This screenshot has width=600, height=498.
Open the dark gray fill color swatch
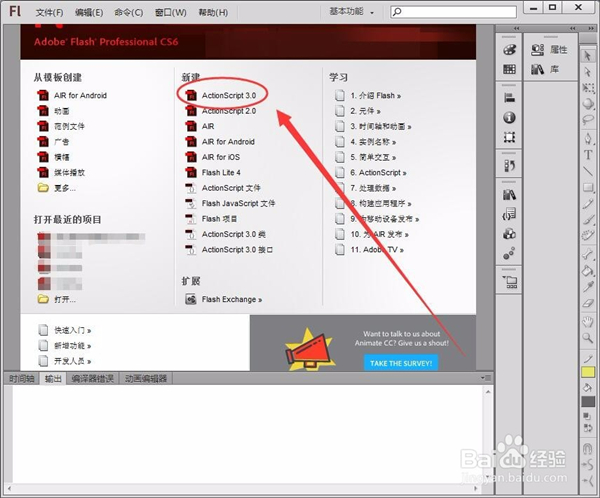pyautogui.click(x=588, y=402)
